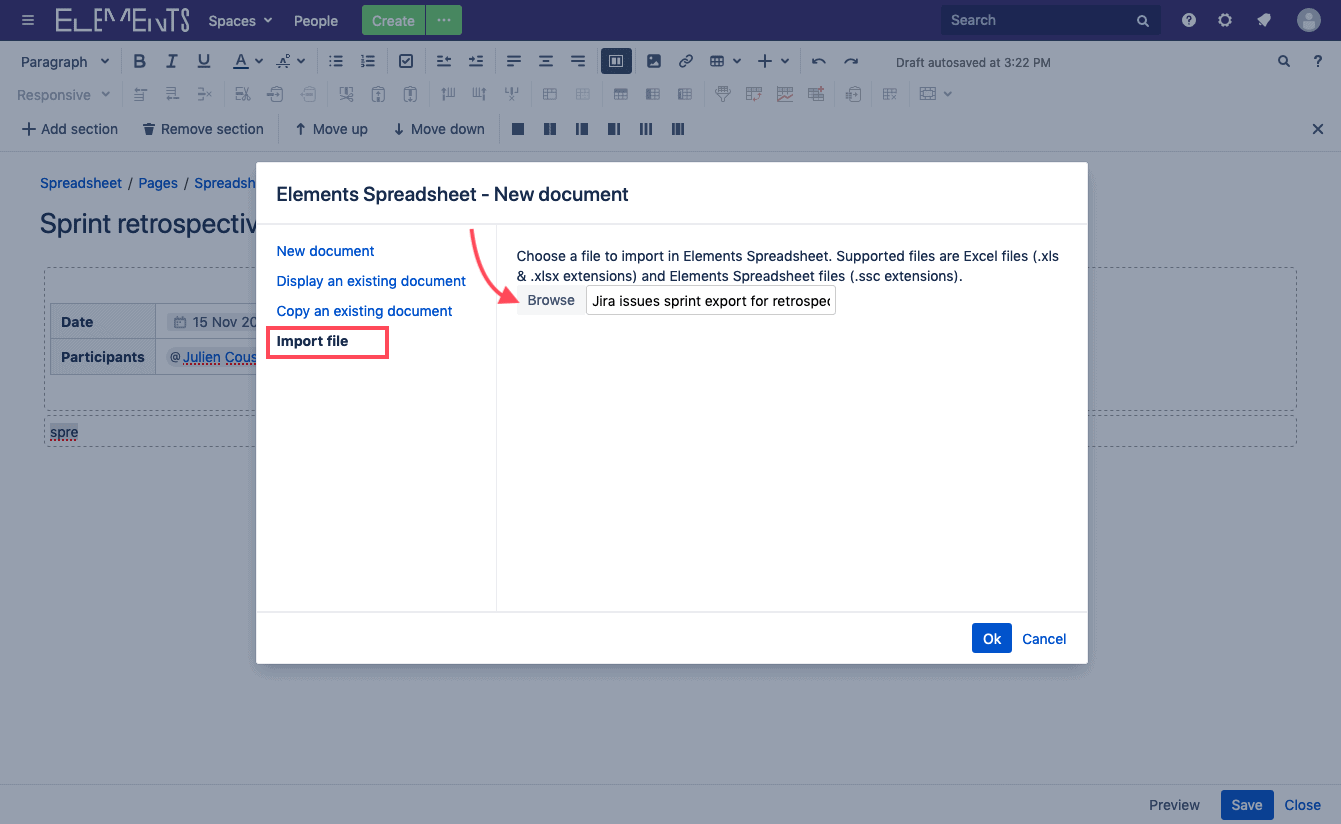Click the Bold formatting icon

tap(140, 61)
